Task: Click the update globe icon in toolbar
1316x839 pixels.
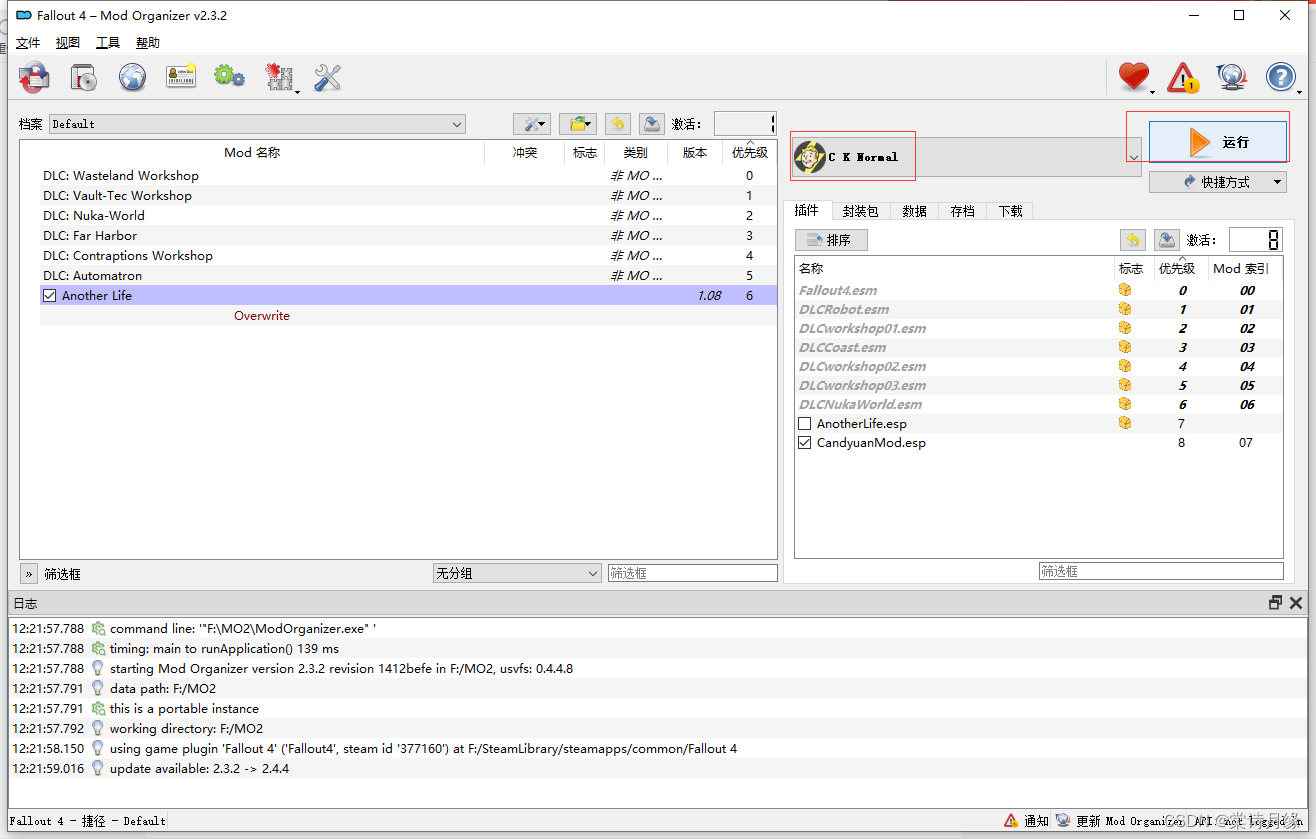Action: point(1231,77)
